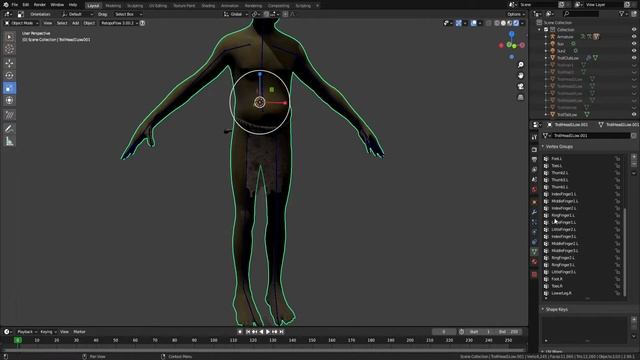Select the Scale tool
The image size is (640, 360).
point(9,88)
